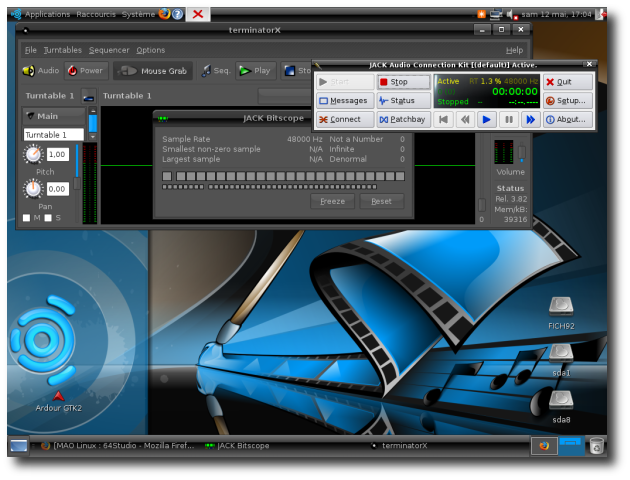Switch to JACK Bitscope taskbar entry
This screenshot has width=630, height=480.
tap(237, 446)
